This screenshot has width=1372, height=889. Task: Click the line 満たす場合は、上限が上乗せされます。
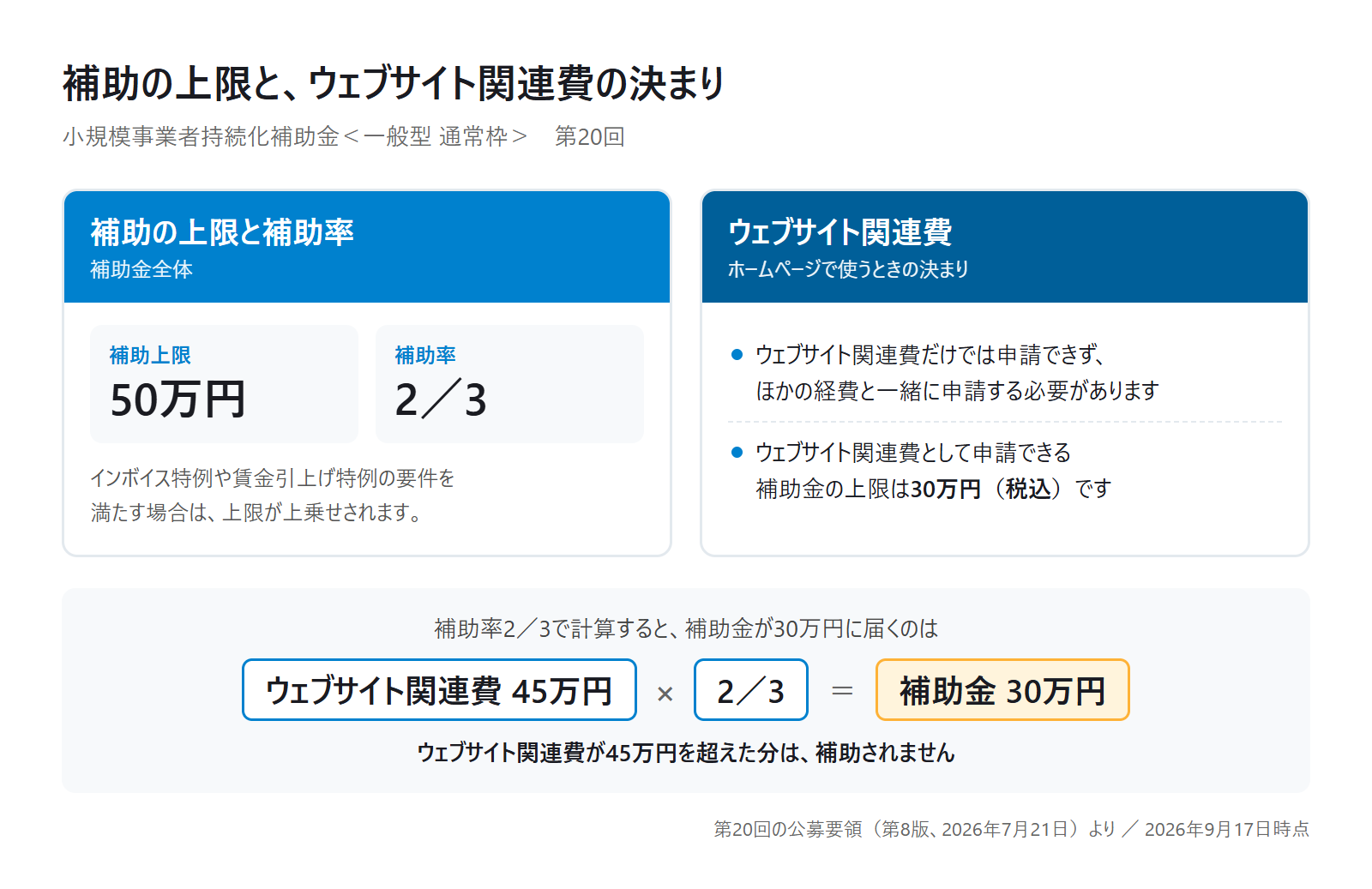(256, 513)
